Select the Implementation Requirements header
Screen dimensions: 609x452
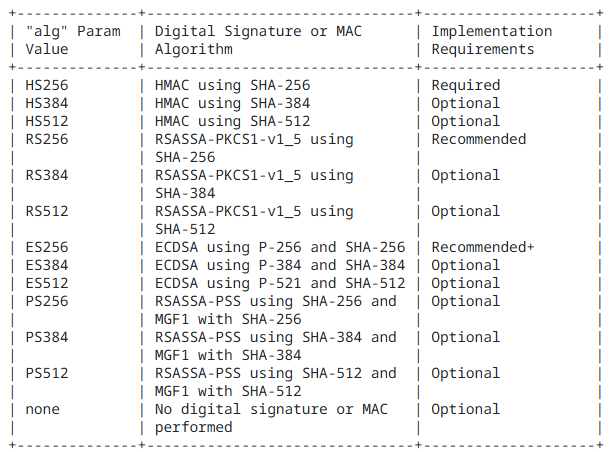click(492, 40)
